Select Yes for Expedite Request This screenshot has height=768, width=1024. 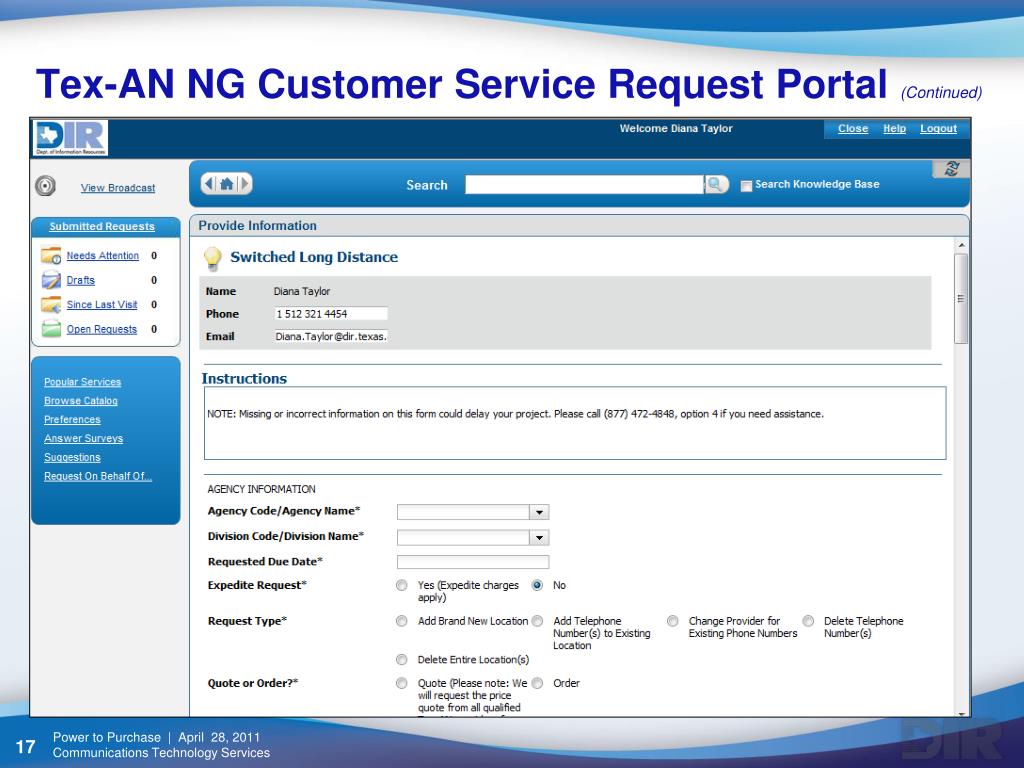coord(402,585)
